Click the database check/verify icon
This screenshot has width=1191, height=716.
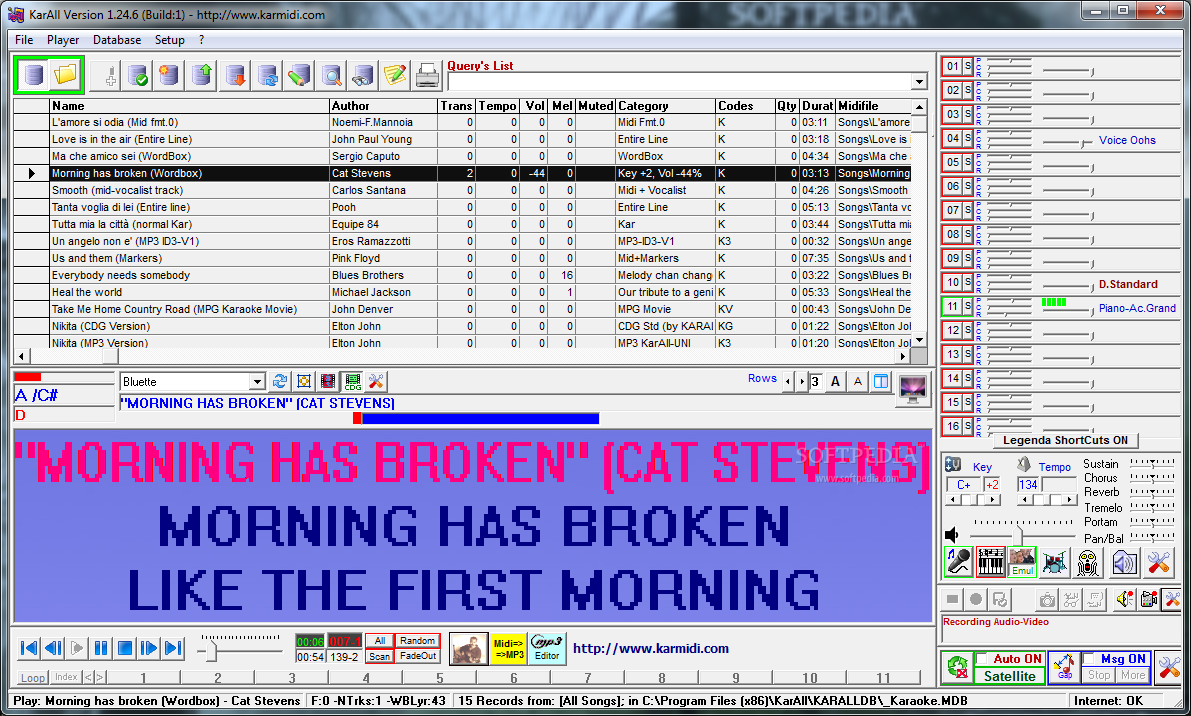[137, 75]
